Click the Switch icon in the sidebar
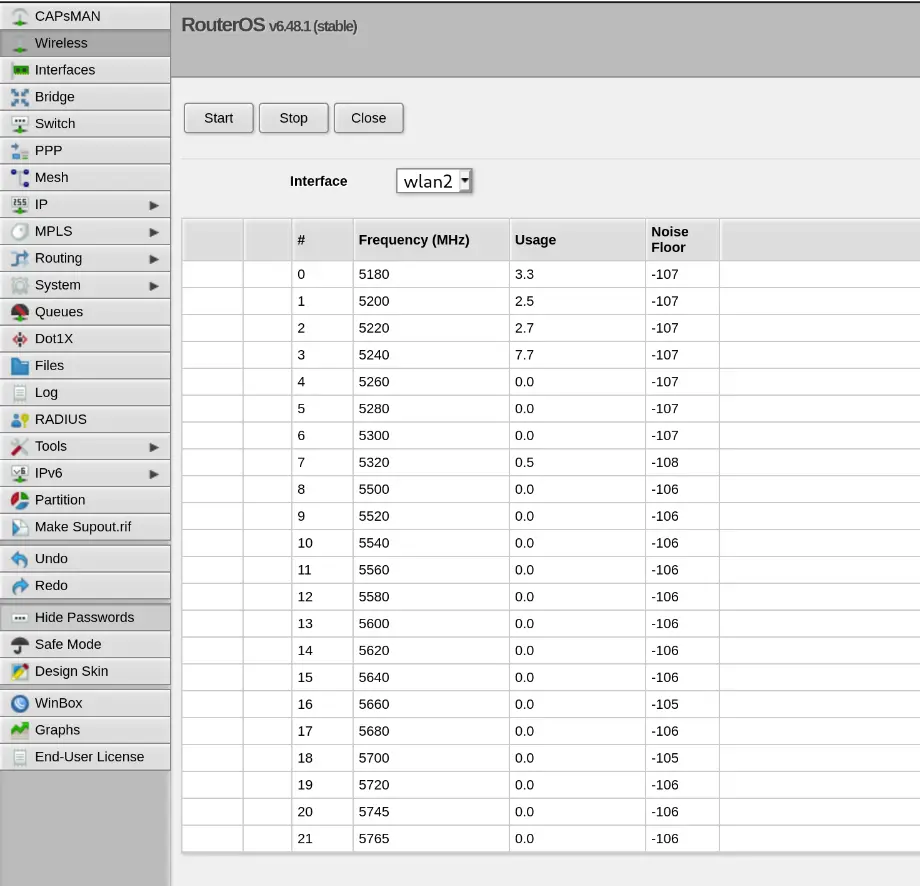This screenshot has width=920, height=886. click(20, 124)
